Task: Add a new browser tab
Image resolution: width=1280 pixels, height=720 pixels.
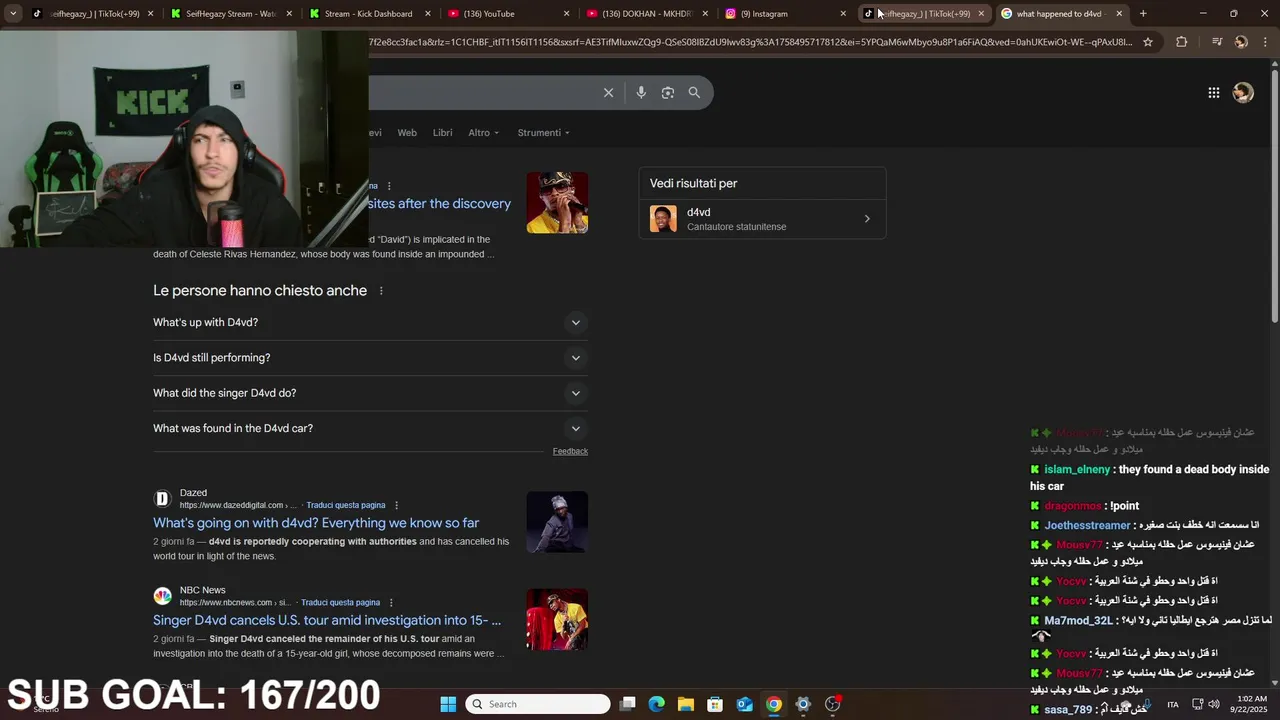Action: click(1143, 14)
